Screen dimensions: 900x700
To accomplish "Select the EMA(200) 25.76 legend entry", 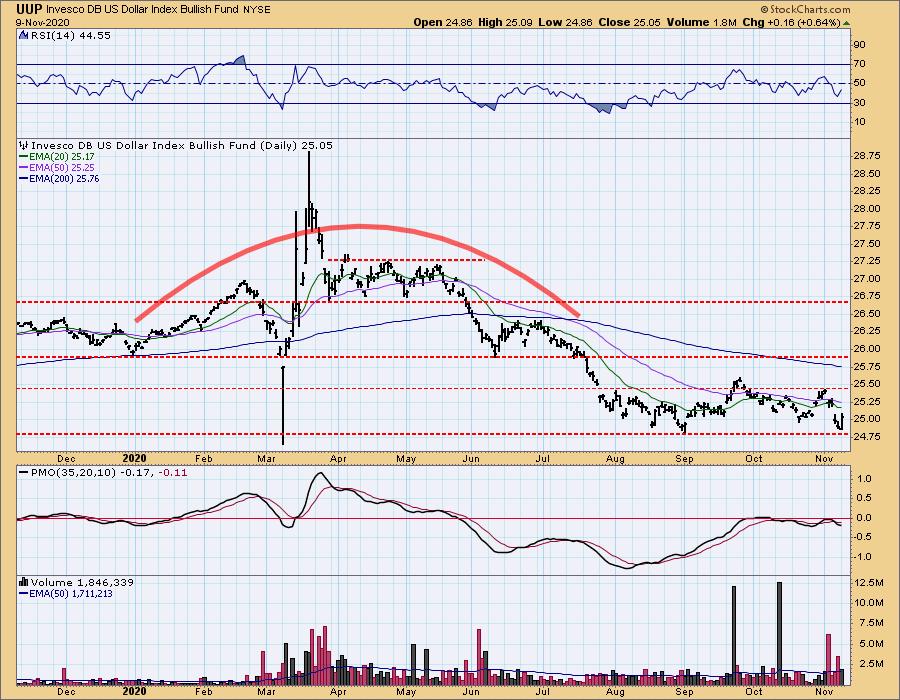I will coord(59,178).
